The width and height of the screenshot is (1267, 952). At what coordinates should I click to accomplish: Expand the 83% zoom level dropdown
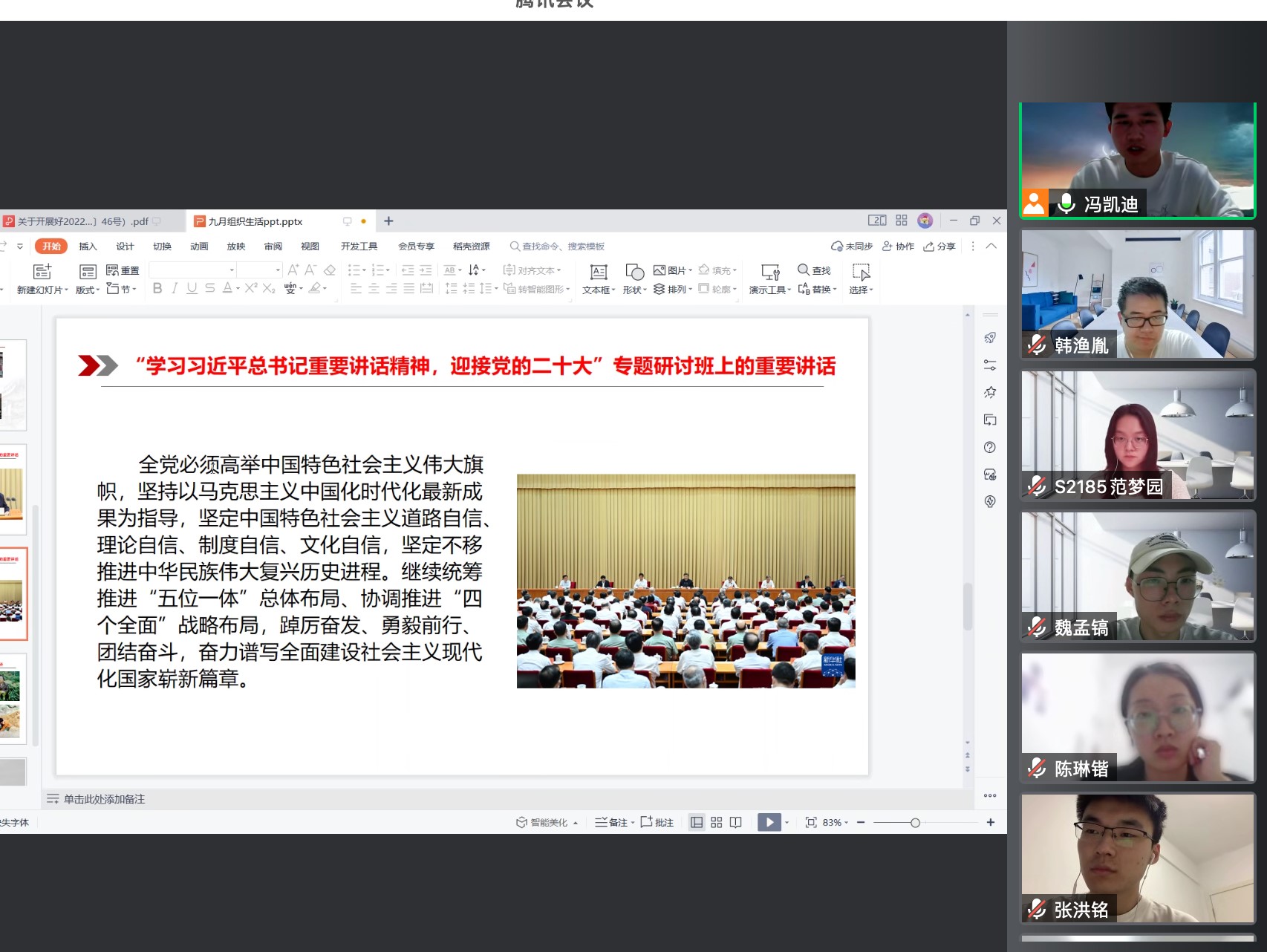tap(836, 822)
